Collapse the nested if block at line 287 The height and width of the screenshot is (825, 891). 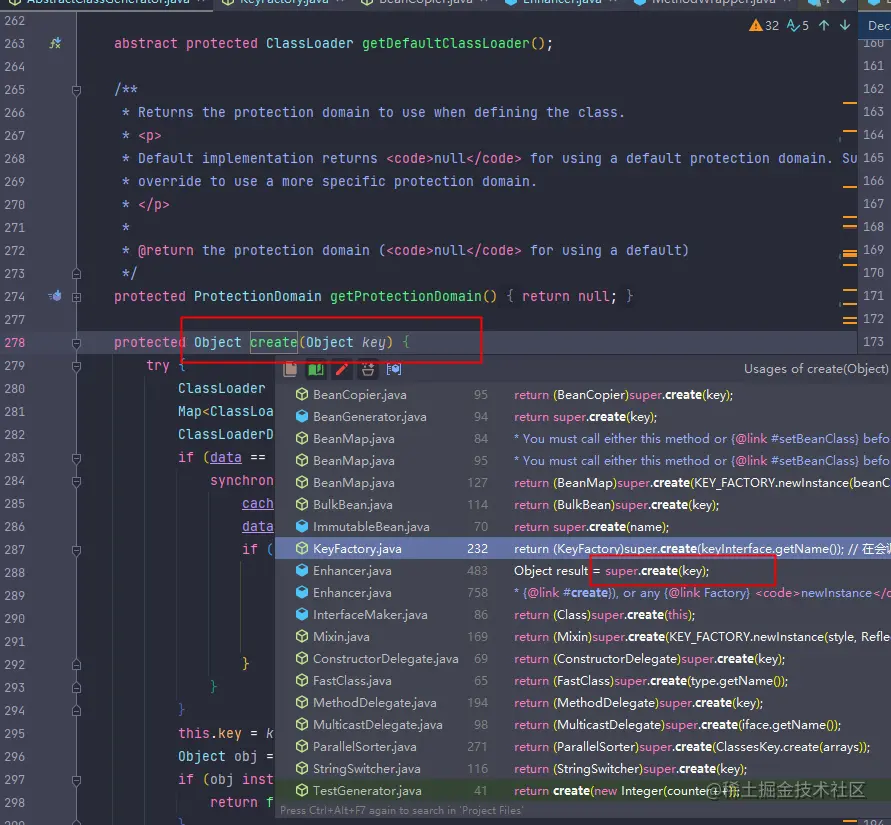coord(77,550)
